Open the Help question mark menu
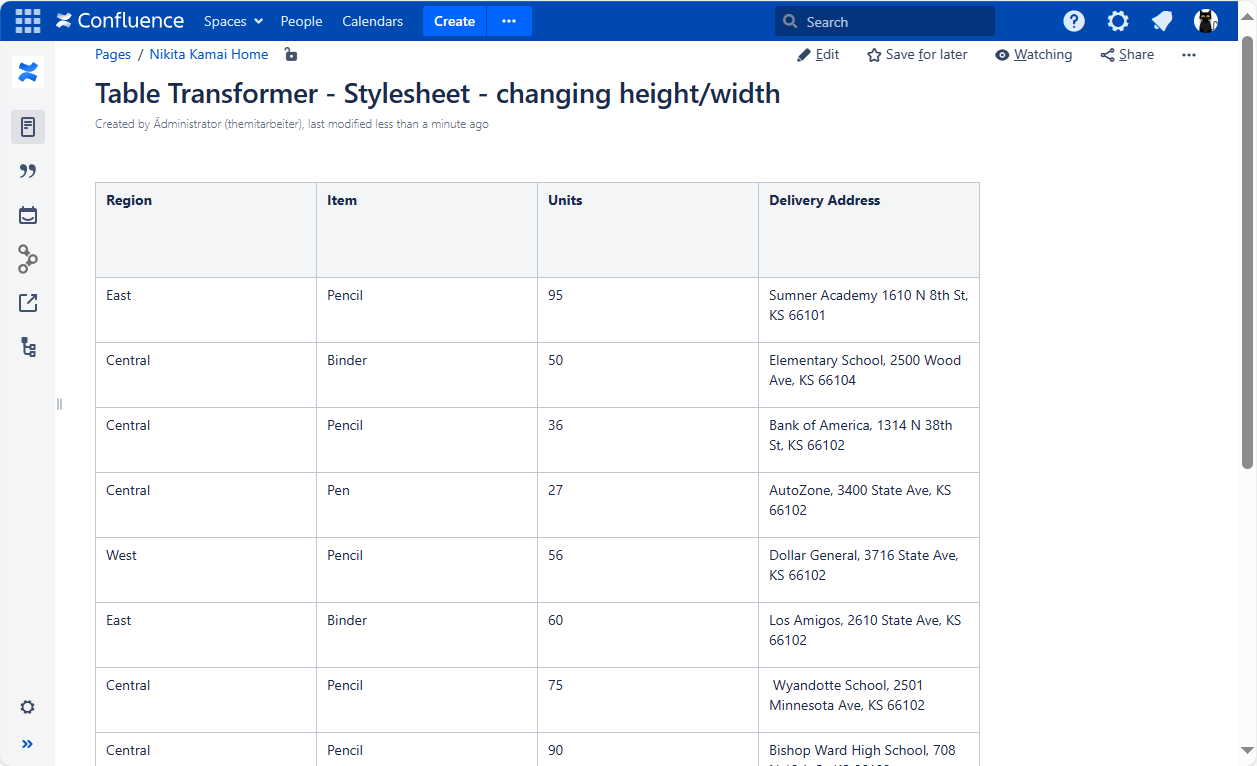The image size is (1257, 766). pyautogui.click(x=1074, y=21)
